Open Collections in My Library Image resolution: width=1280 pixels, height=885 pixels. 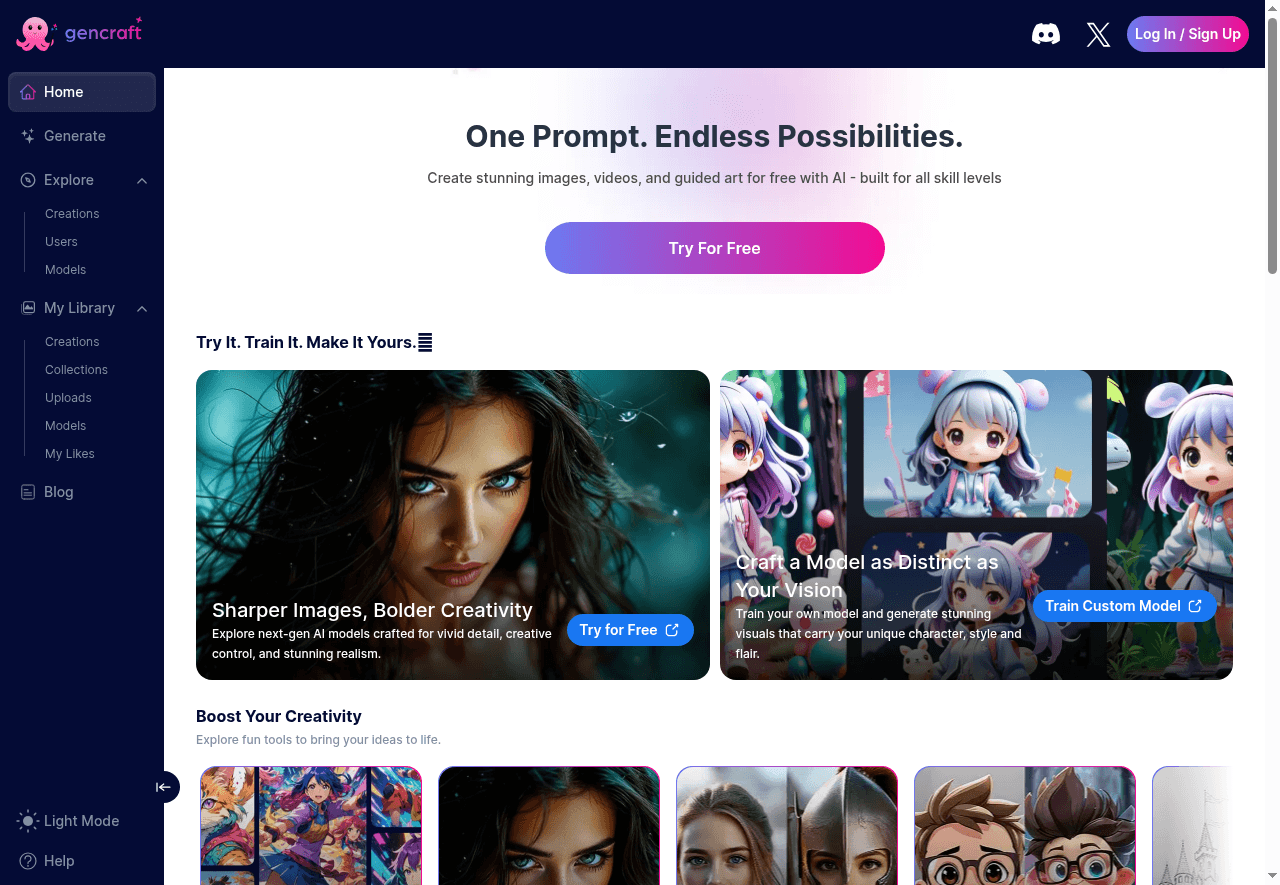[x=76, y=370]
